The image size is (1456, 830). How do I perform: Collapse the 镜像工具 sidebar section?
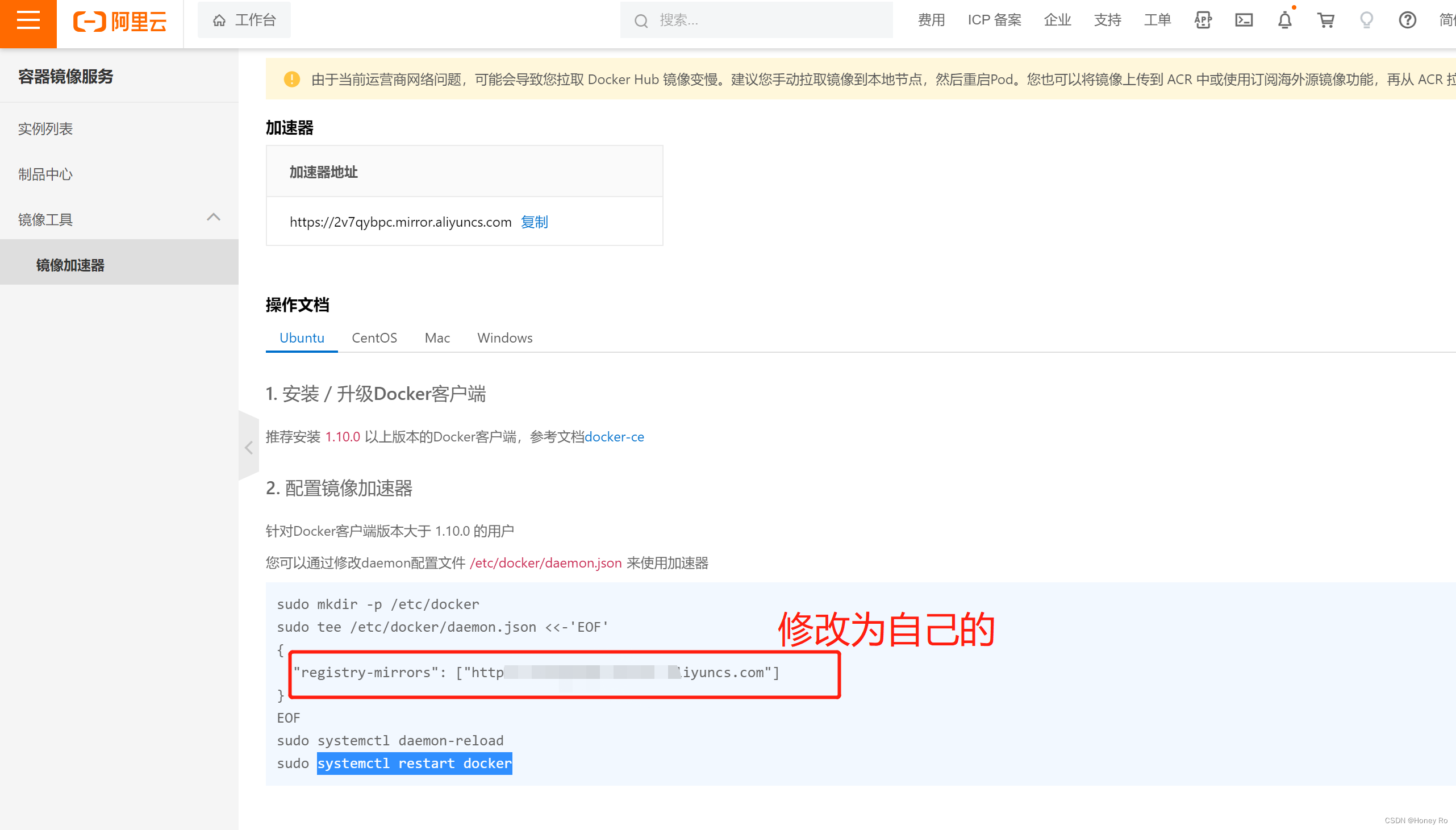point(214,218)
